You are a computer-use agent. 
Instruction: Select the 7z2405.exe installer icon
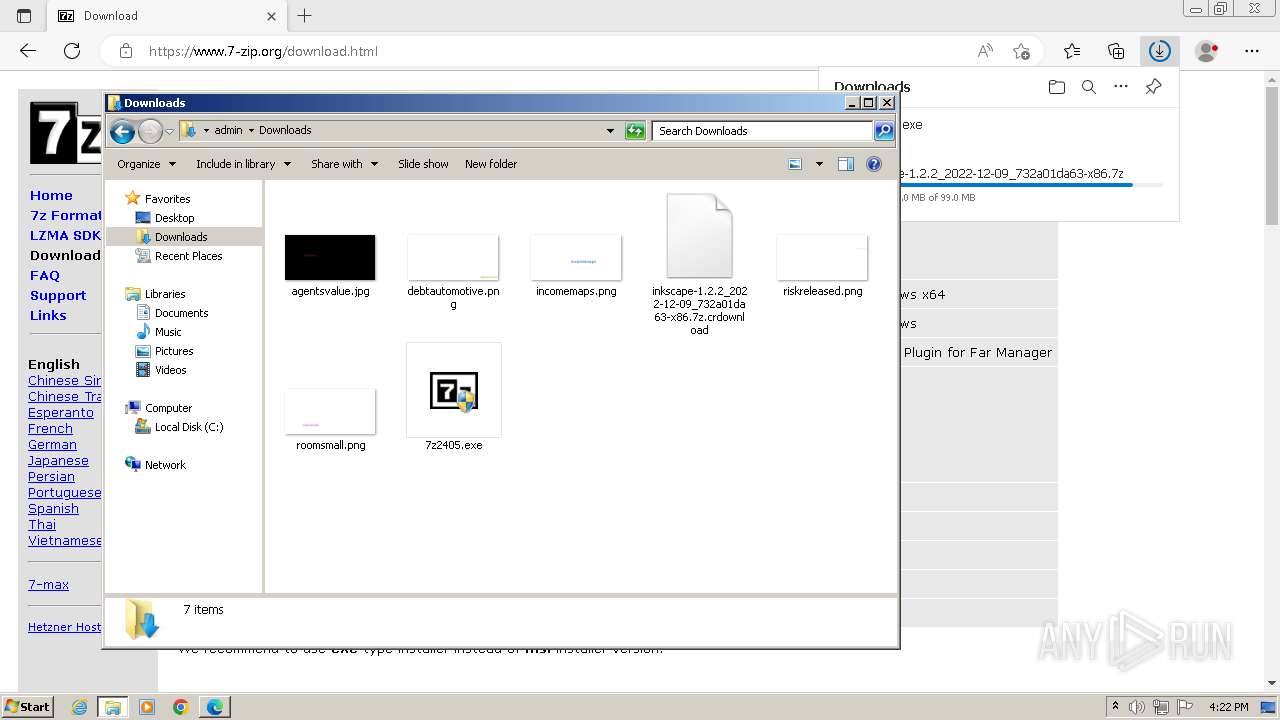tap(454, 391)
